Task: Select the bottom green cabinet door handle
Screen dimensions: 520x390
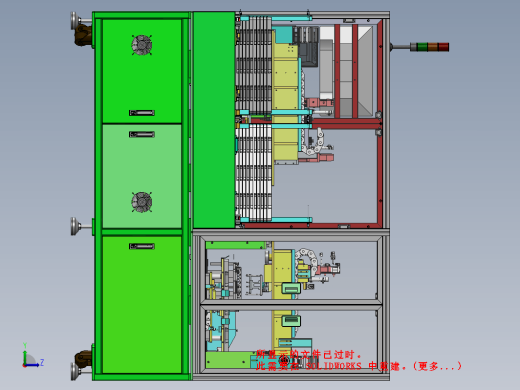Action: pyautogui.click(x=142, y=246)
